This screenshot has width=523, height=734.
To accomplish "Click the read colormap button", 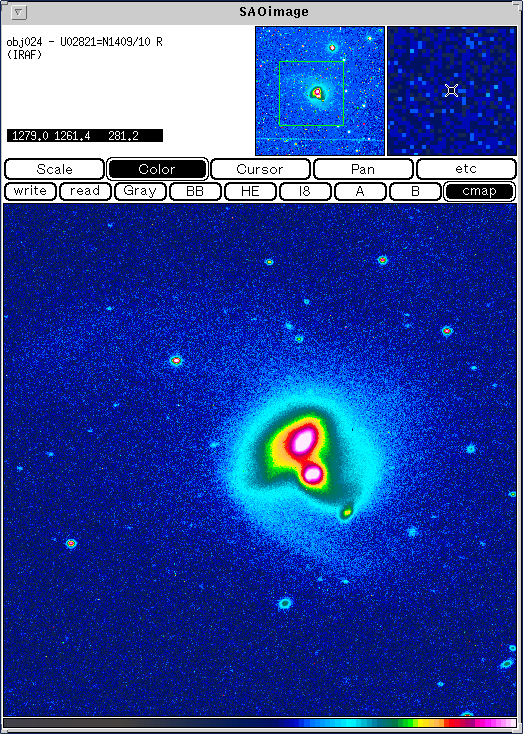I will tap(85, 191).
